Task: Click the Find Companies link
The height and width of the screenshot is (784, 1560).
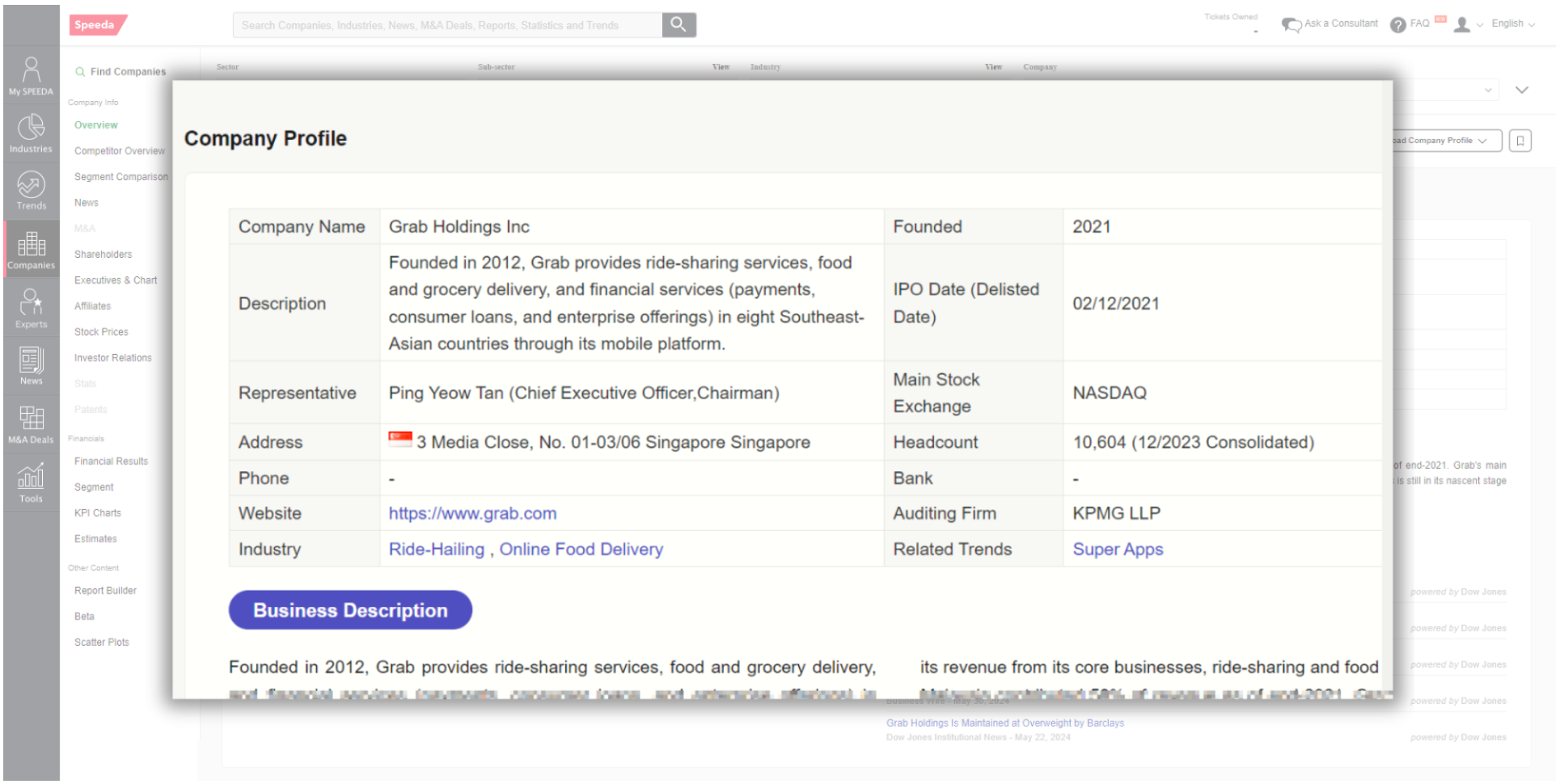Action: pyautogui.click(x=128, y=72)
